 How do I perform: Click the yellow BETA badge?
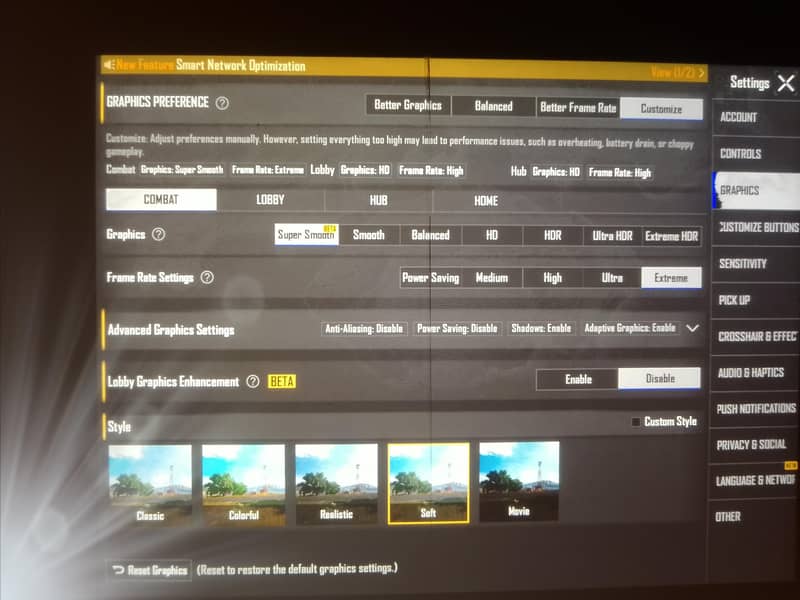pos(282,382)
